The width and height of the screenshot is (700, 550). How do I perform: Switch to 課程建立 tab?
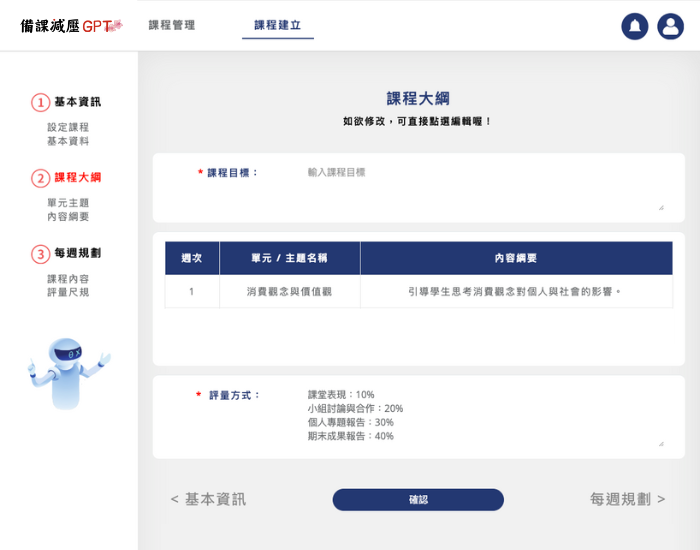coord(277,25)
